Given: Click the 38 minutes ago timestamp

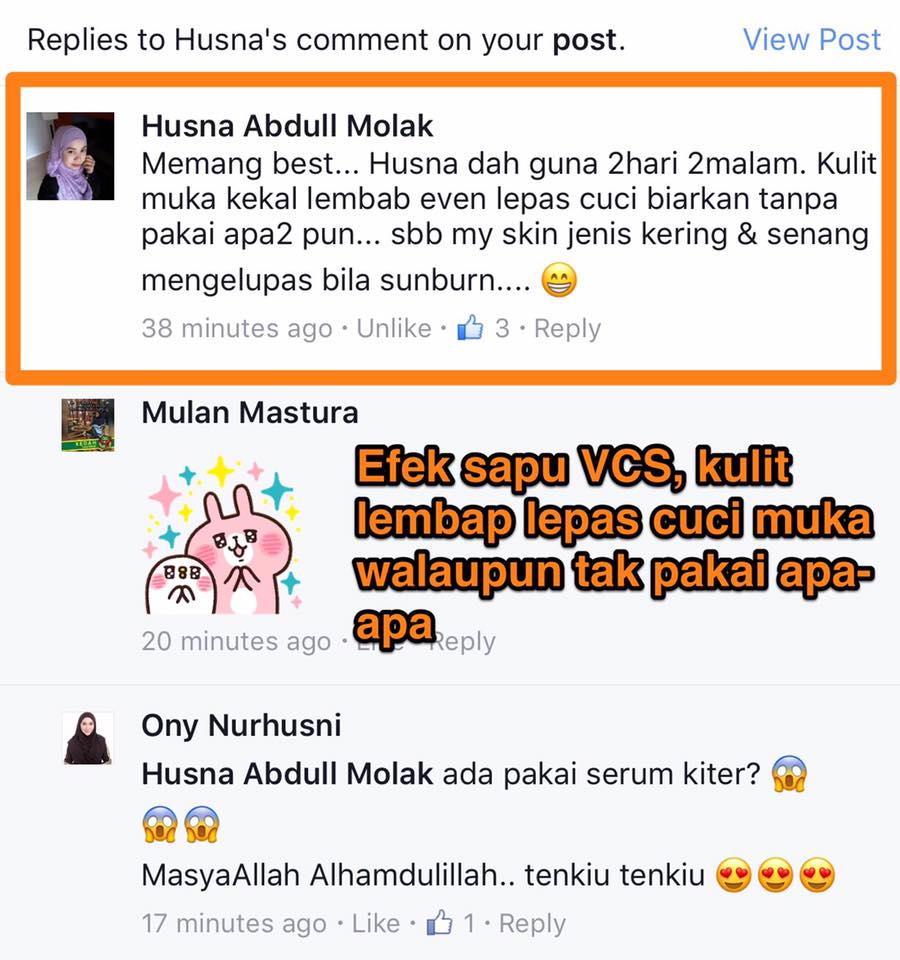Looking at the screenshot, I should pos(237,329).
